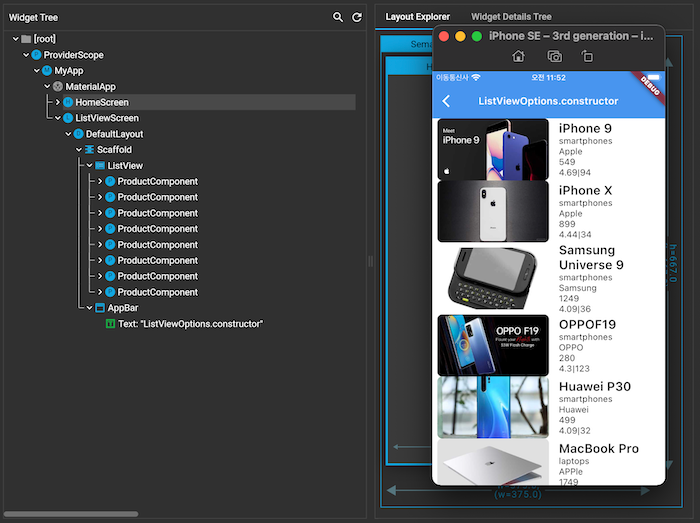Click the AppBar widget icon
The width and height of the screenshot is (700, 523).
pos(100,308)
